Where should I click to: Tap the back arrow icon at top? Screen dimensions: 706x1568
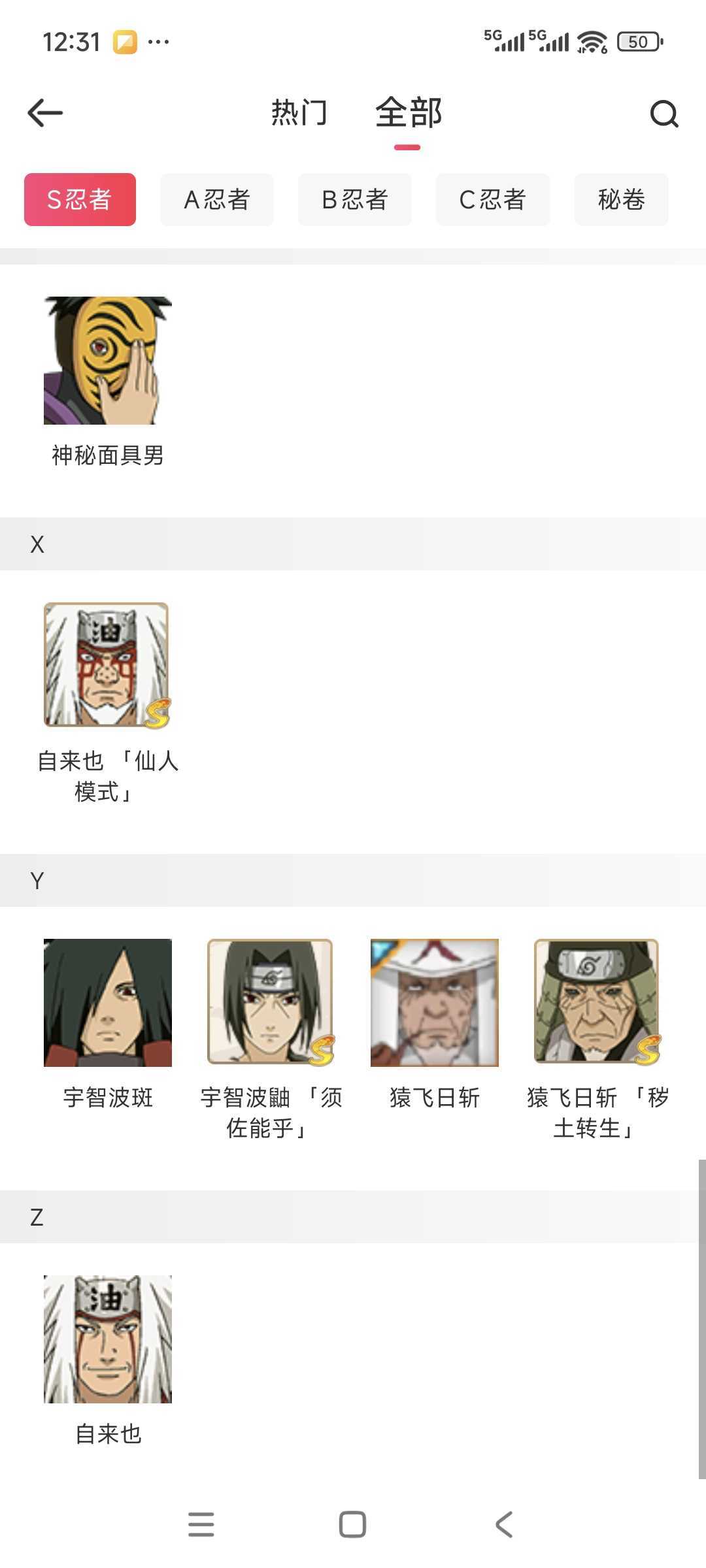coord(45,113)
